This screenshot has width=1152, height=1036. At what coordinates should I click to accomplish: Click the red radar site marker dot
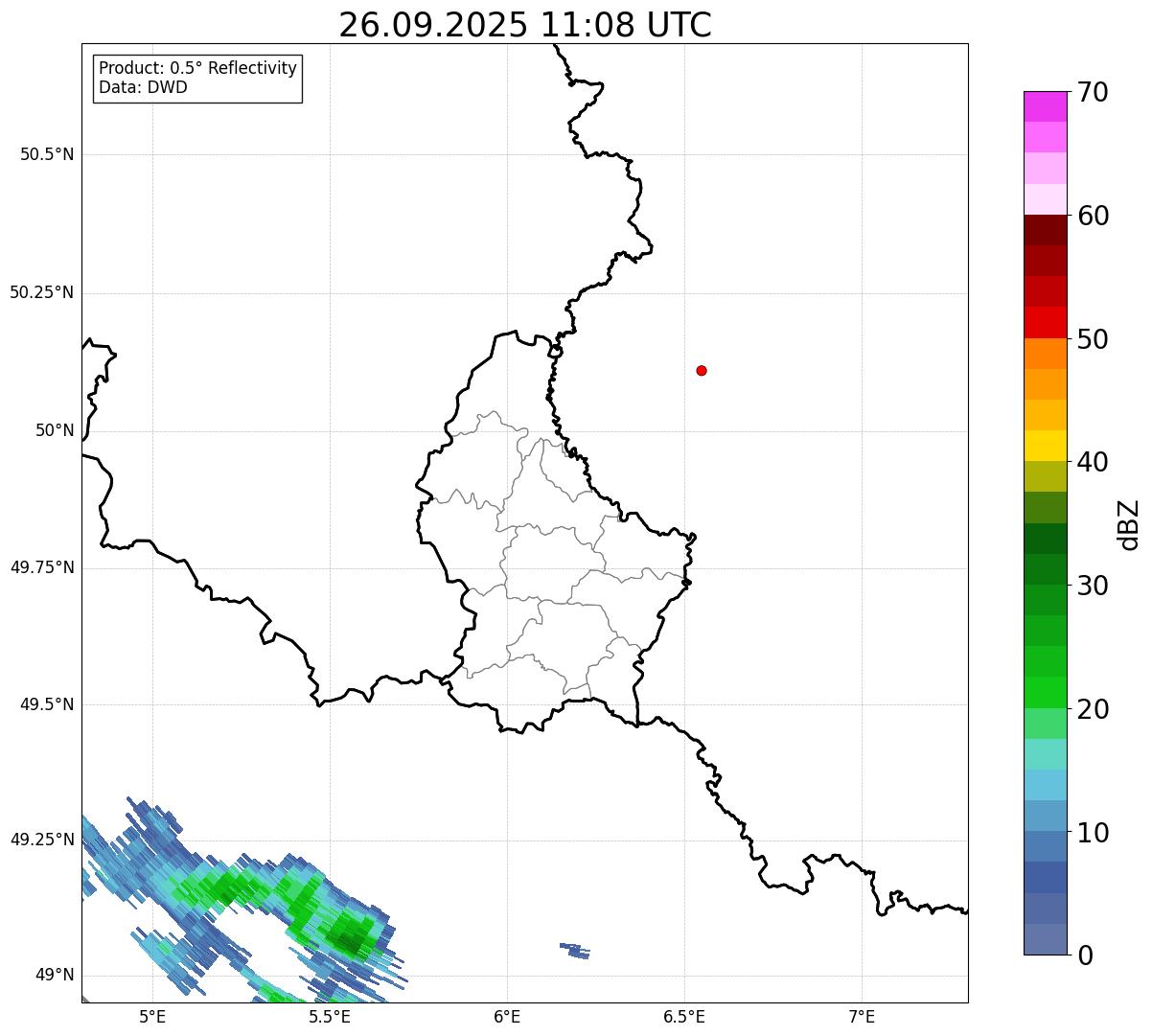(702, 370)
